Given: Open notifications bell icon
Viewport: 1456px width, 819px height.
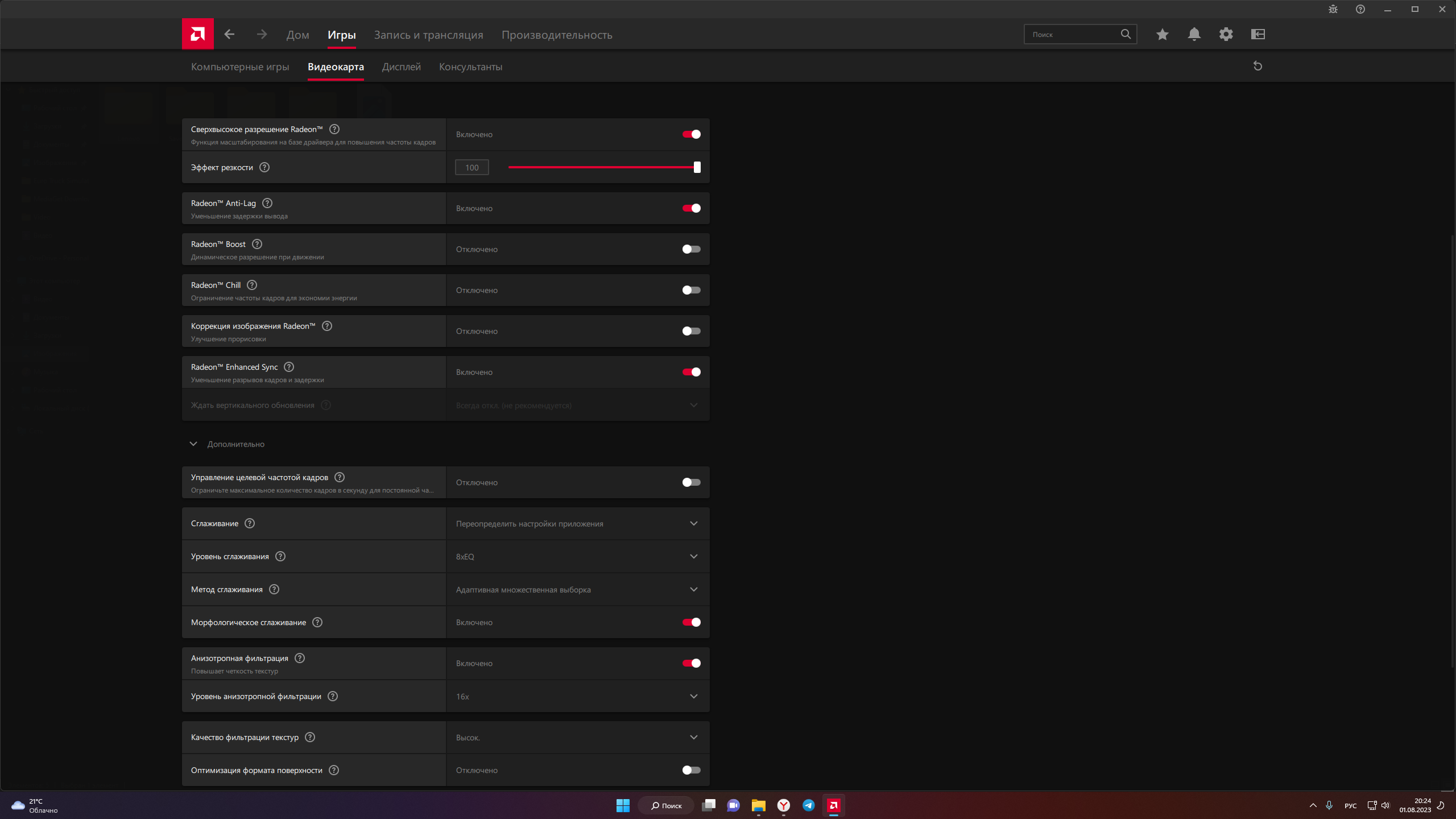Looking at the screenshot, I should tap(1194, 34).
